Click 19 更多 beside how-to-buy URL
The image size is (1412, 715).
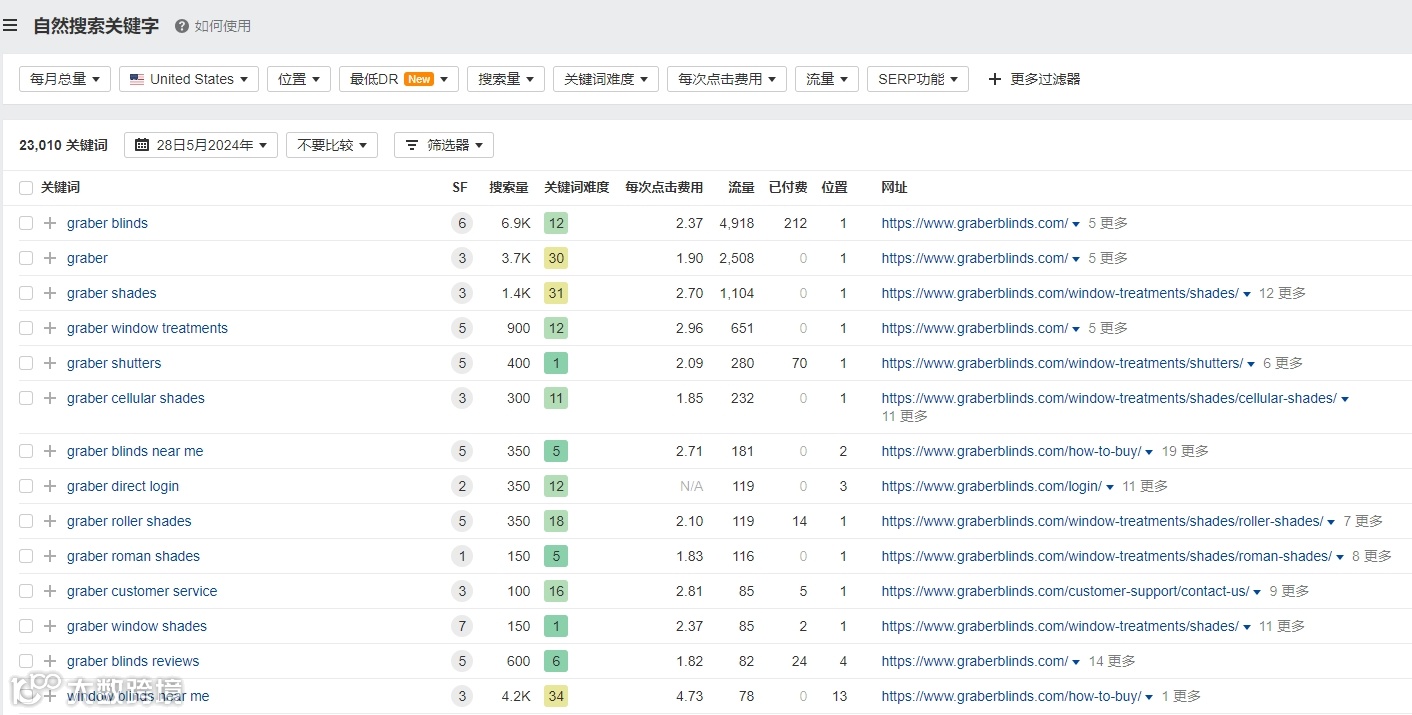click(x=1185, y=451)
